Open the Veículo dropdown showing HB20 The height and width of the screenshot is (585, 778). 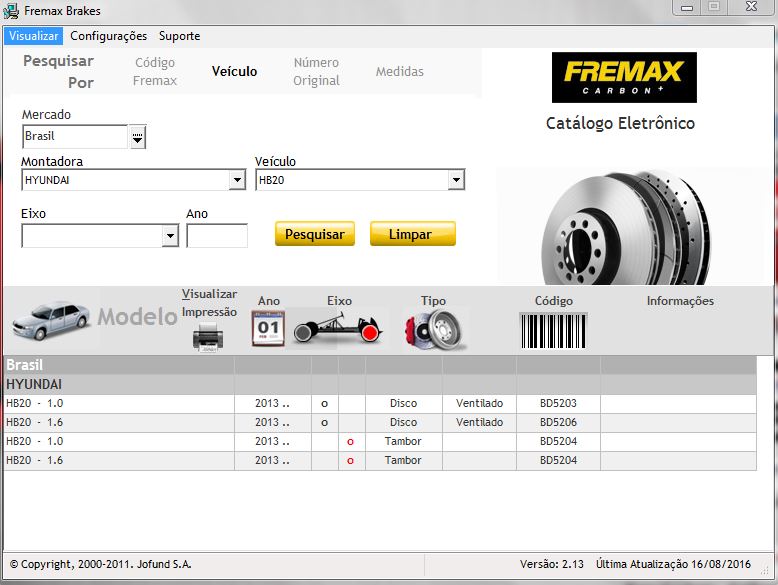(x=456, y=181)
